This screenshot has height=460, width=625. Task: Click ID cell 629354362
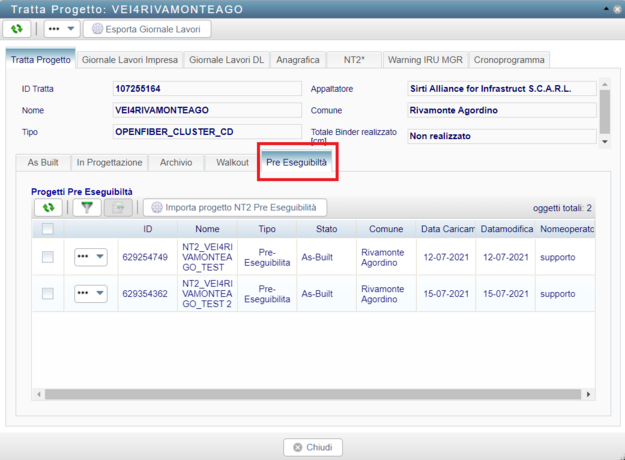pyautogui.click(x=145, y=294)
